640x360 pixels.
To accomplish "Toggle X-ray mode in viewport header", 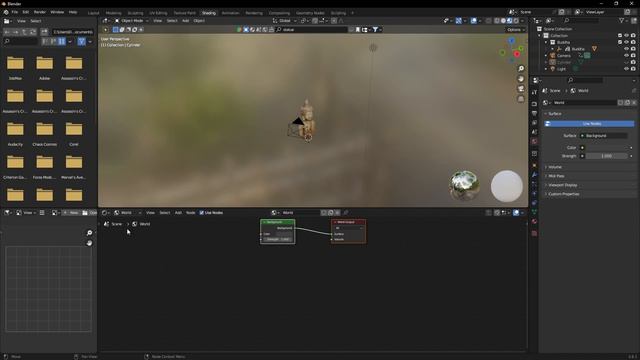I will [489, 21].
